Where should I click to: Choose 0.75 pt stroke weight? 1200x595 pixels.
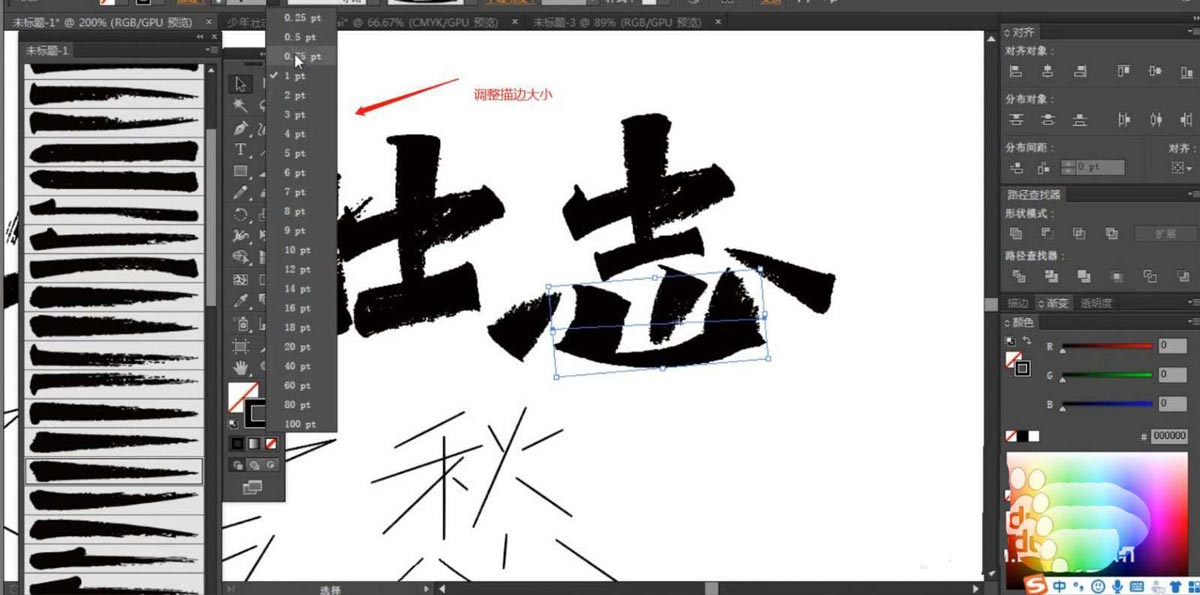[x=302, y=57]
